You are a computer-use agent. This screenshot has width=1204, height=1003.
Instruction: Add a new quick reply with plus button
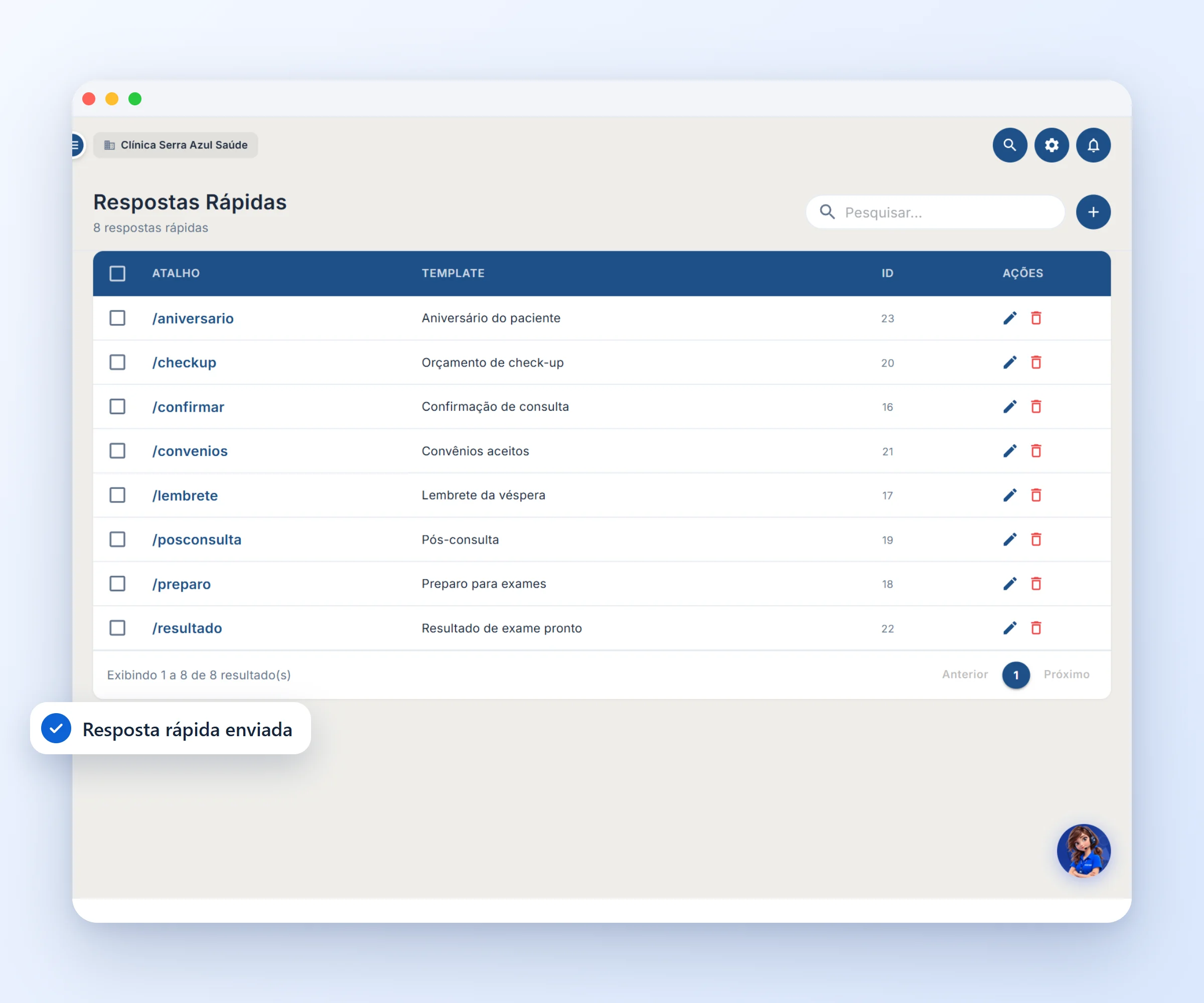pos(1093,212)
